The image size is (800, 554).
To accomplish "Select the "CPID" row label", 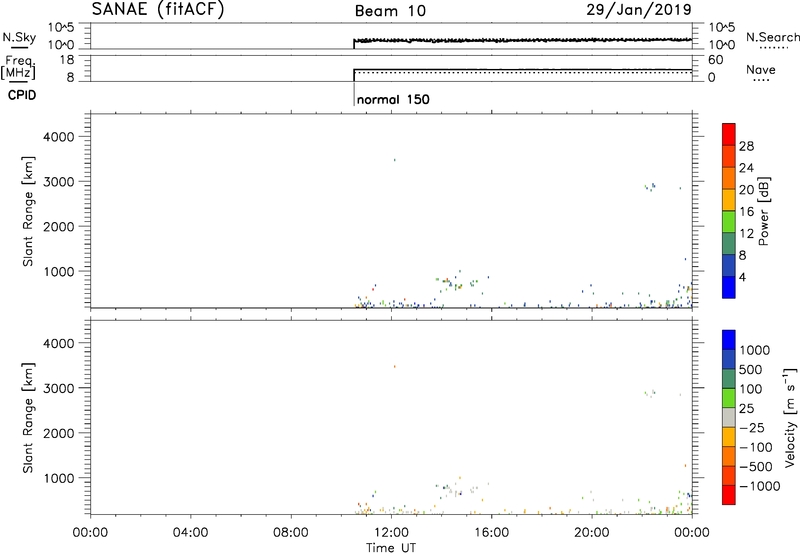I will click(x=22, y=95).
